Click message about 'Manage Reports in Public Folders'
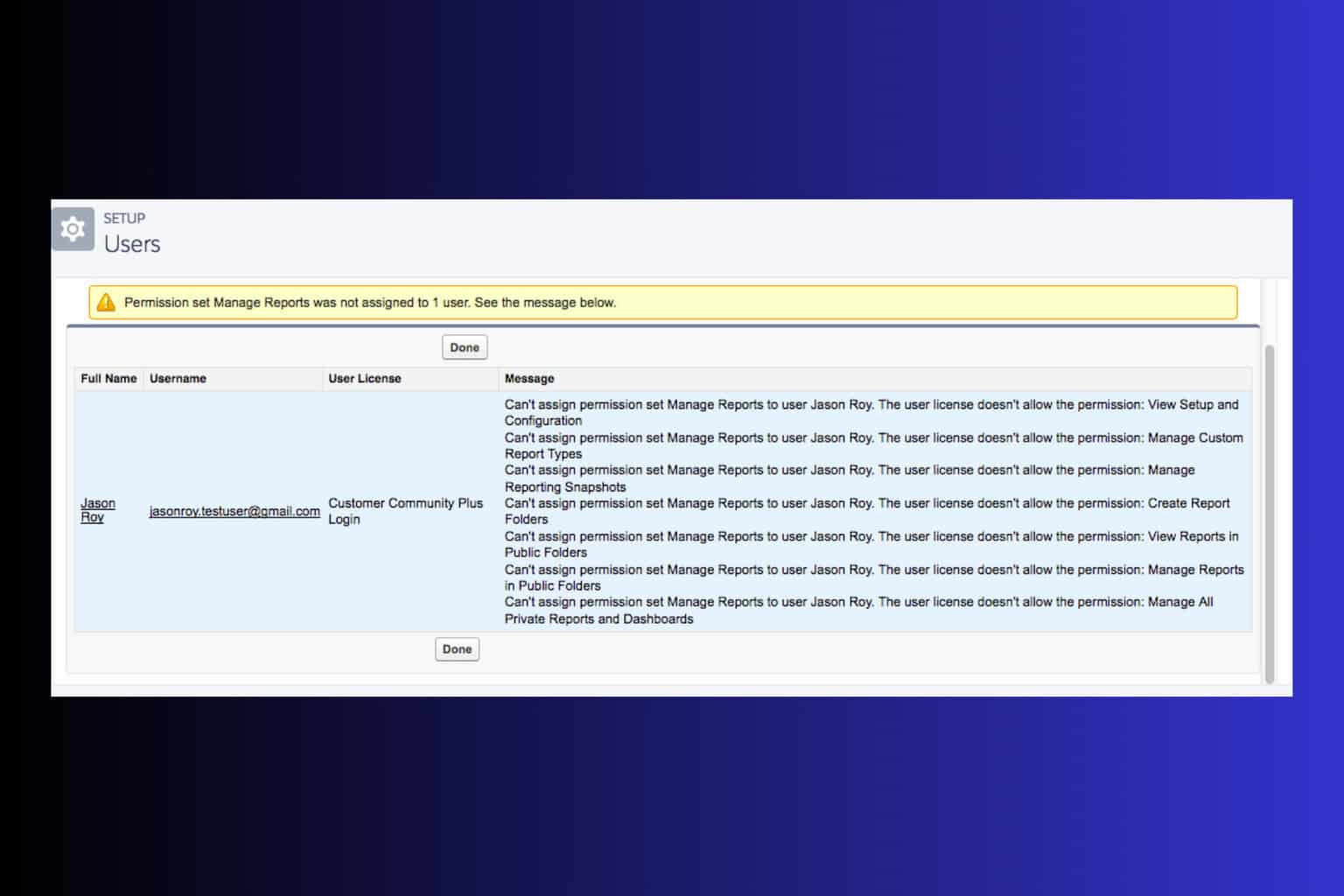Image resolution: width=1344 pixels, height=896 pixels. pyautogui.click(x=874, y=577)
